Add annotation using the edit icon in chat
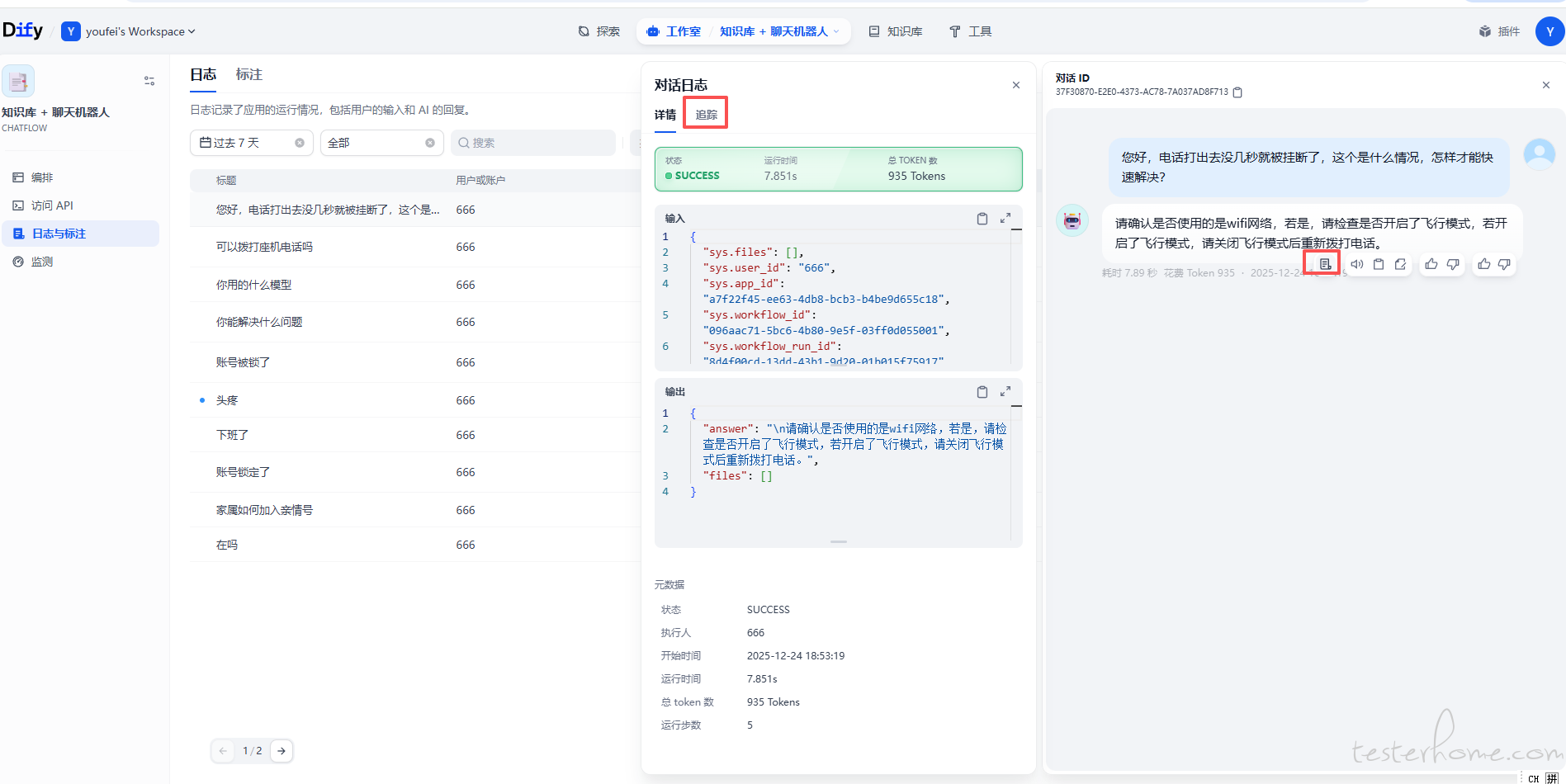This screenshot has height=784, width=1566. tap(1400, 264)
